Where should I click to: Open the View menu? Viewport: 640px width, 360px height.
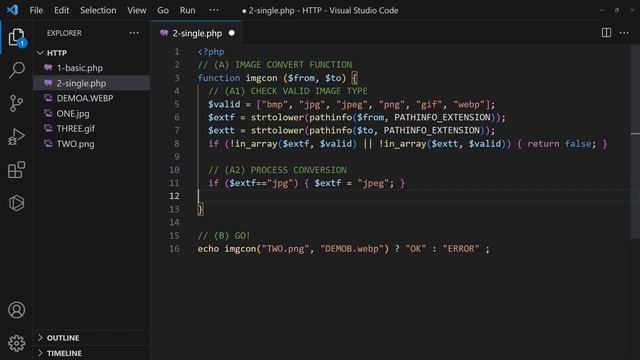[x=136, y=10]
